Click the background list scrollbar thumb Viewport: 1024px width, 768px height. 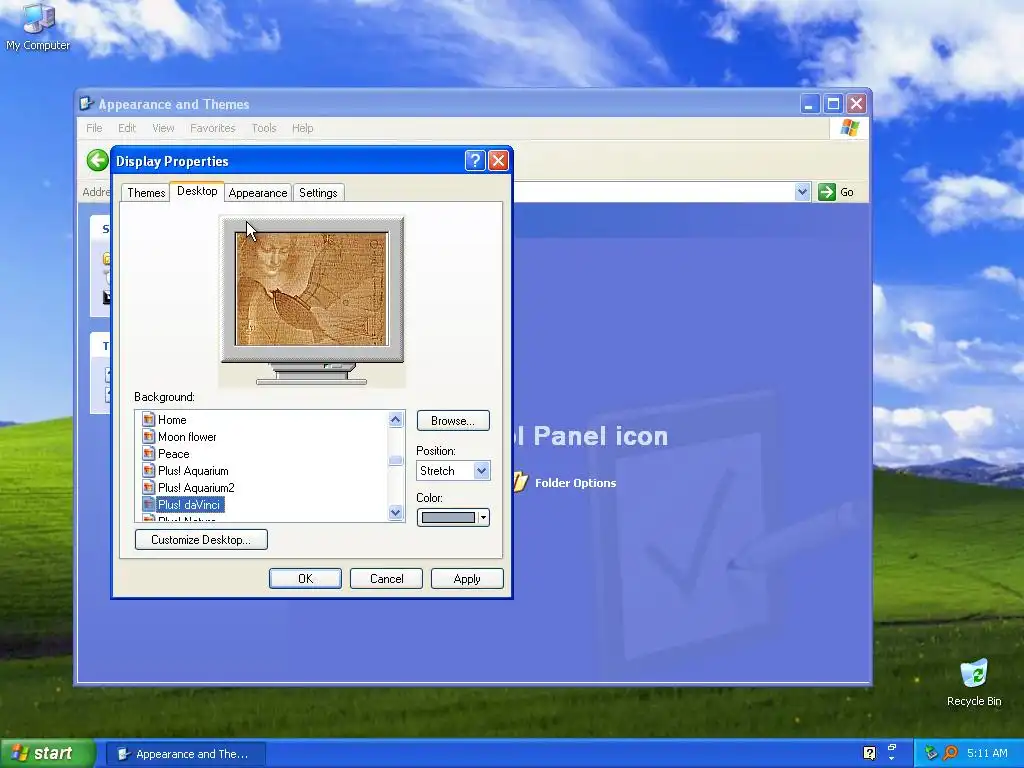point(395,460)
